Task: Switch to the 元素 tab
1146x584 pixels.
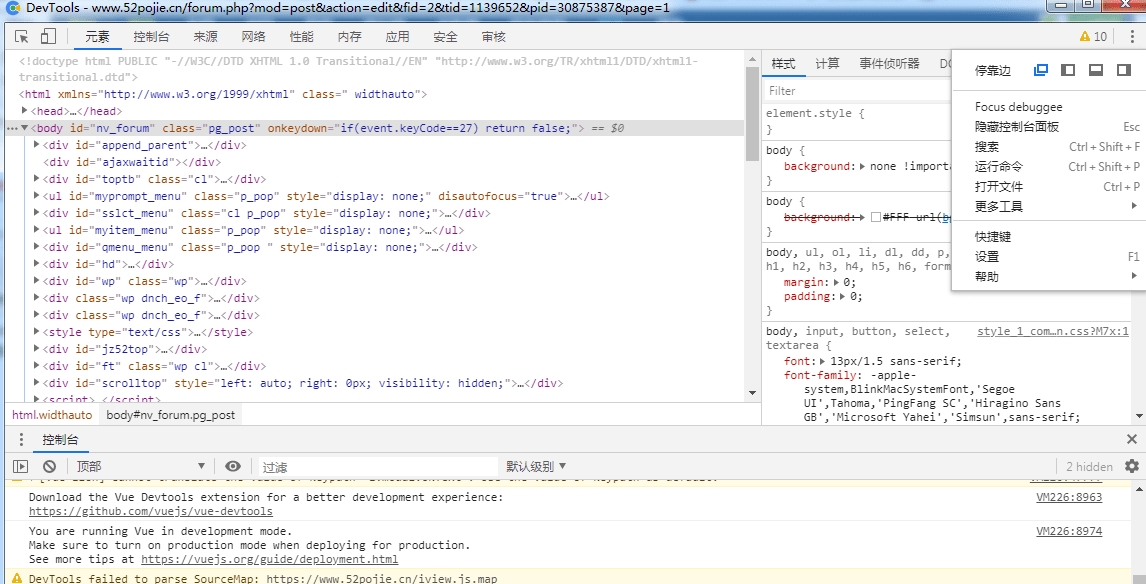Action: pyautogui.click(x=97, y=37)
